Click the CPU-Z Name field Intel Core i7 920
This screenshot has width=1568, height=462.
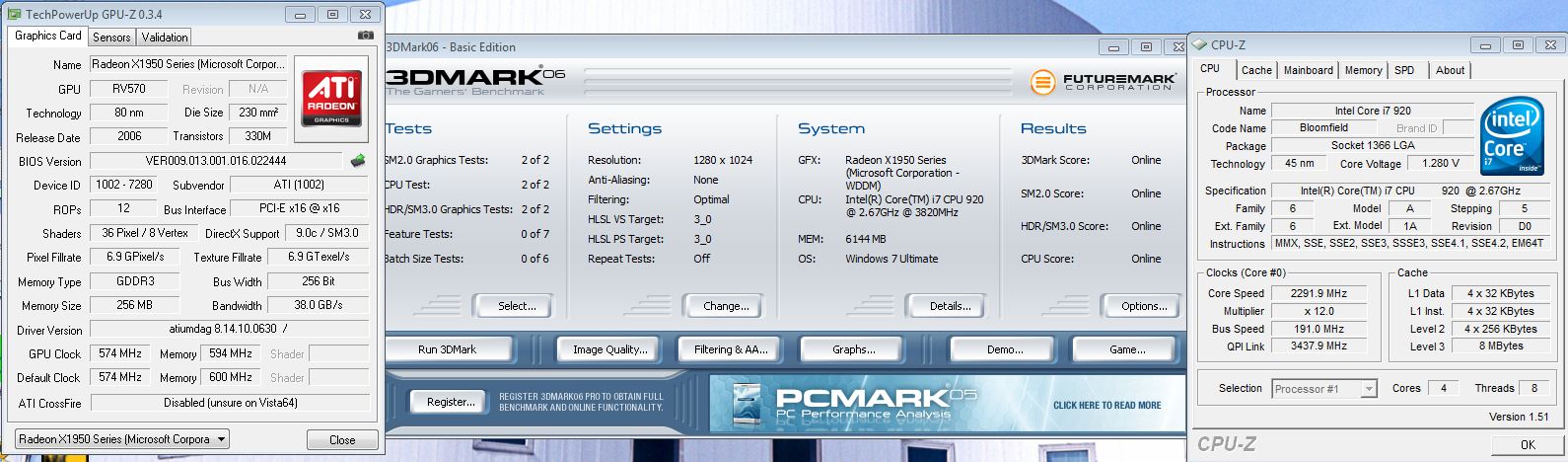1372,111
